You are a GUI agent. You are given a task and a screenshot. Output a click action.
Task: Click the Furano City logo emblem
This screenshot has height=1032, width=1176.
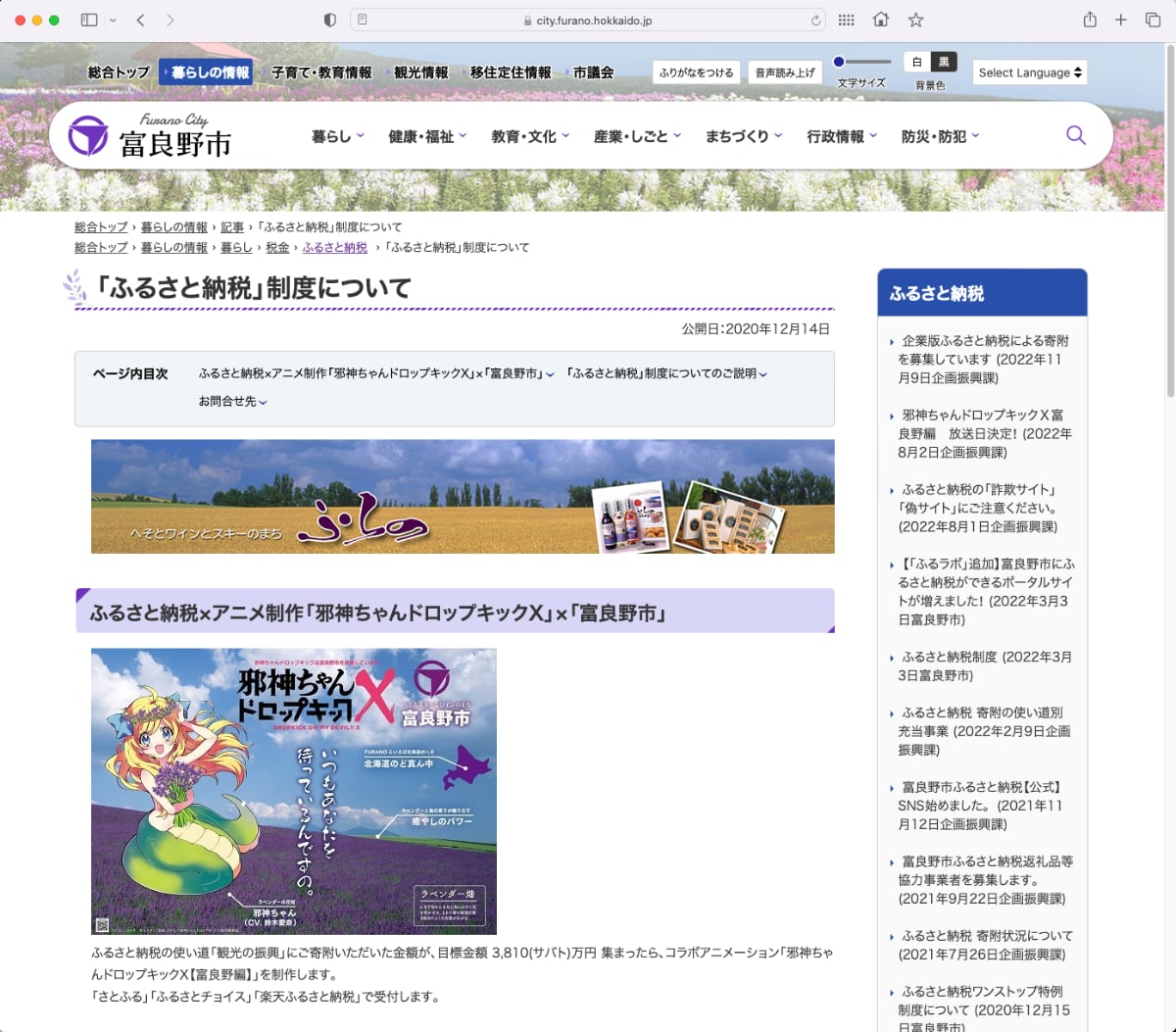point(88,136)
